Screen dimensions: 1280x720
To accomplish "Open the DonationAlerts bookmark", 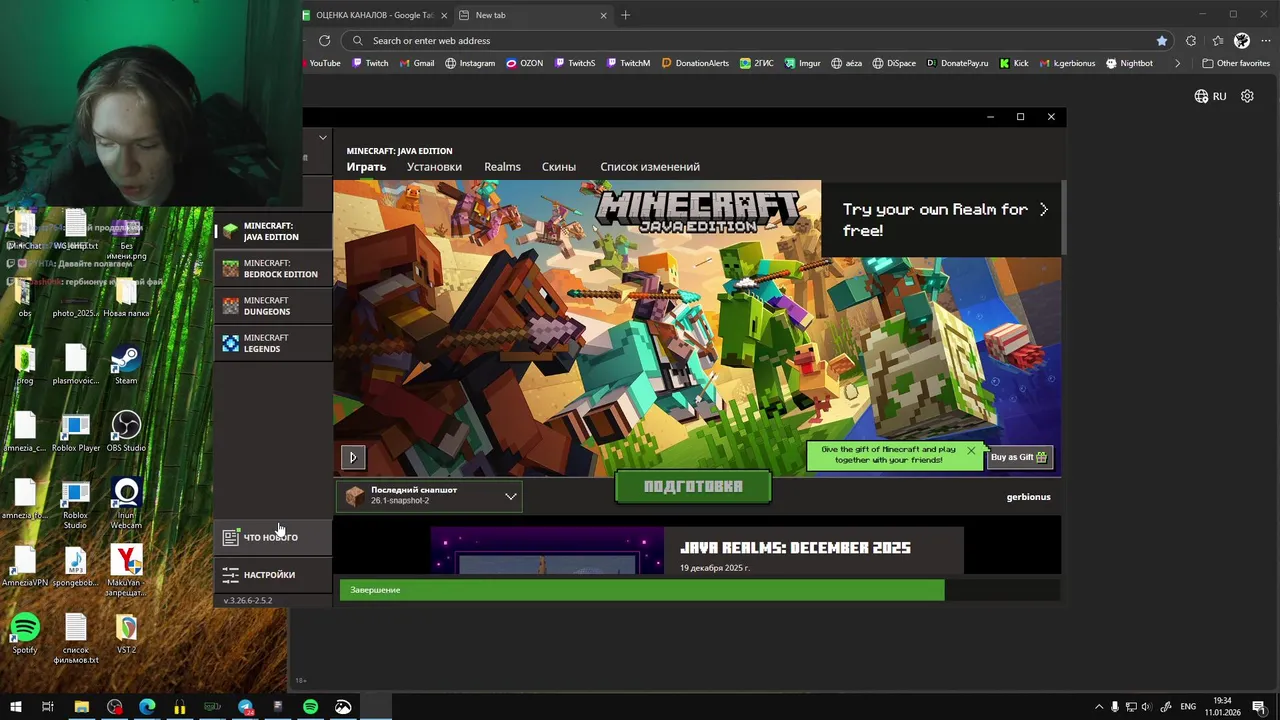I will (x=695, y=63).
